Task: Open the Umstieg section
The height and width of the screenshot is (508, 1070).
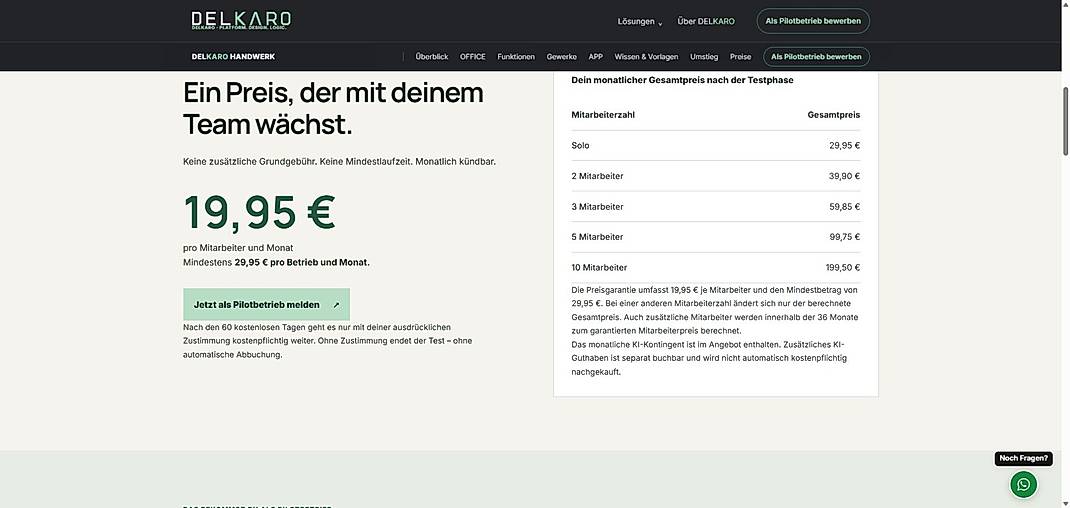Action: [x=704, y=57]
